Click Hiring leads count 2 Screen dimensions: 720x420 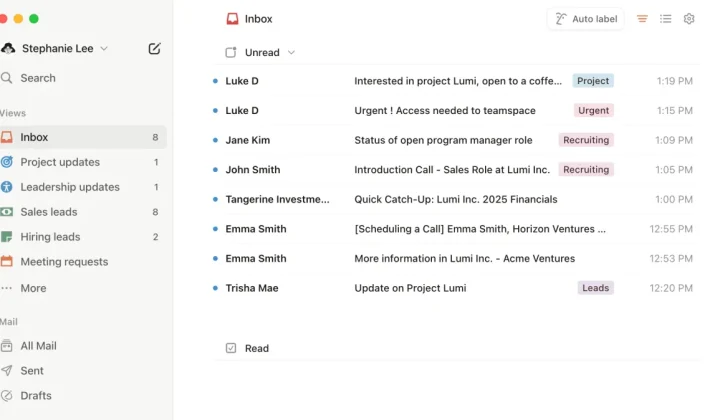(155, 237)
